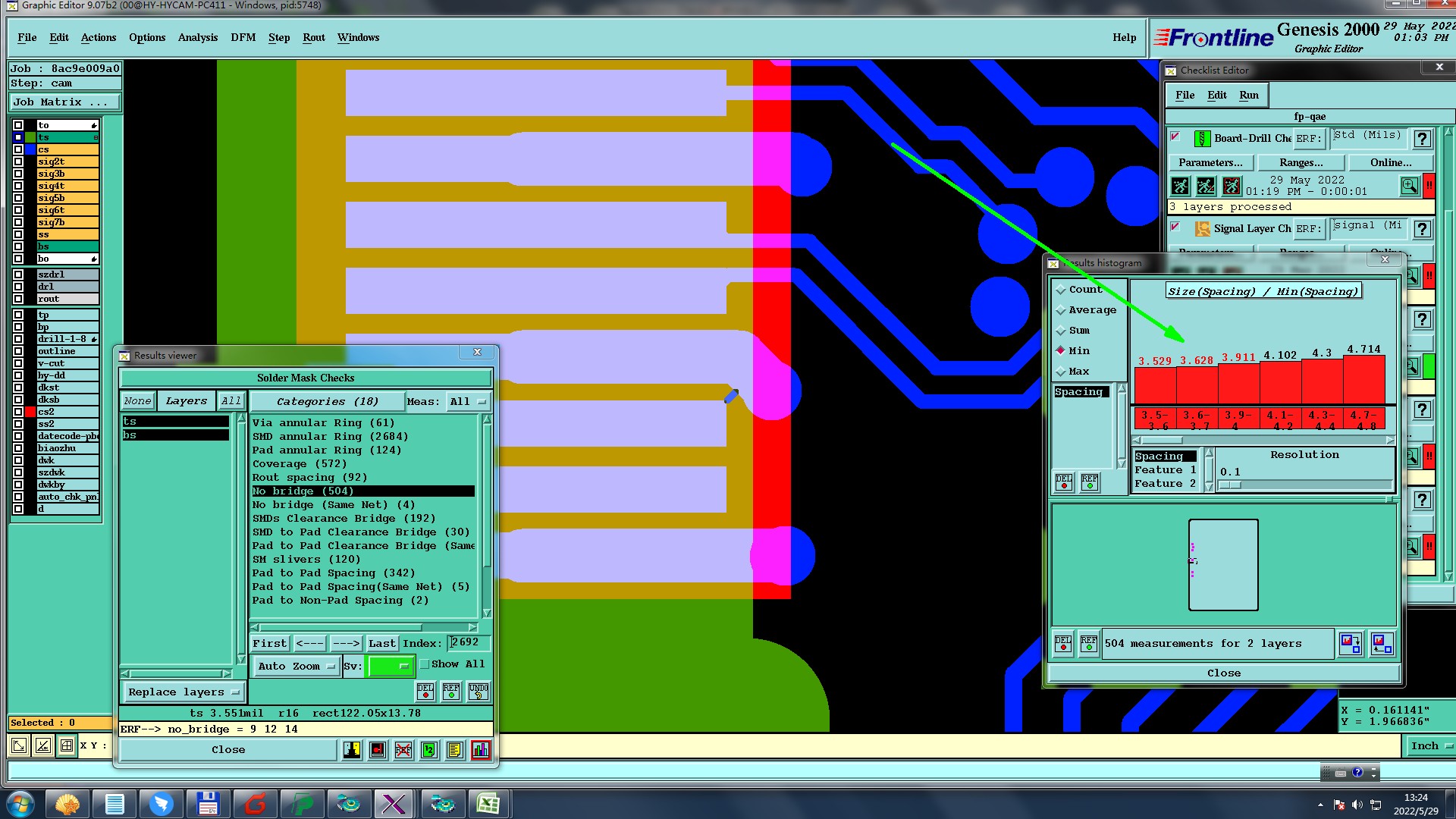Click the Last navigation button
This screenshot has height=819, width=1456.
pos(381,643)
